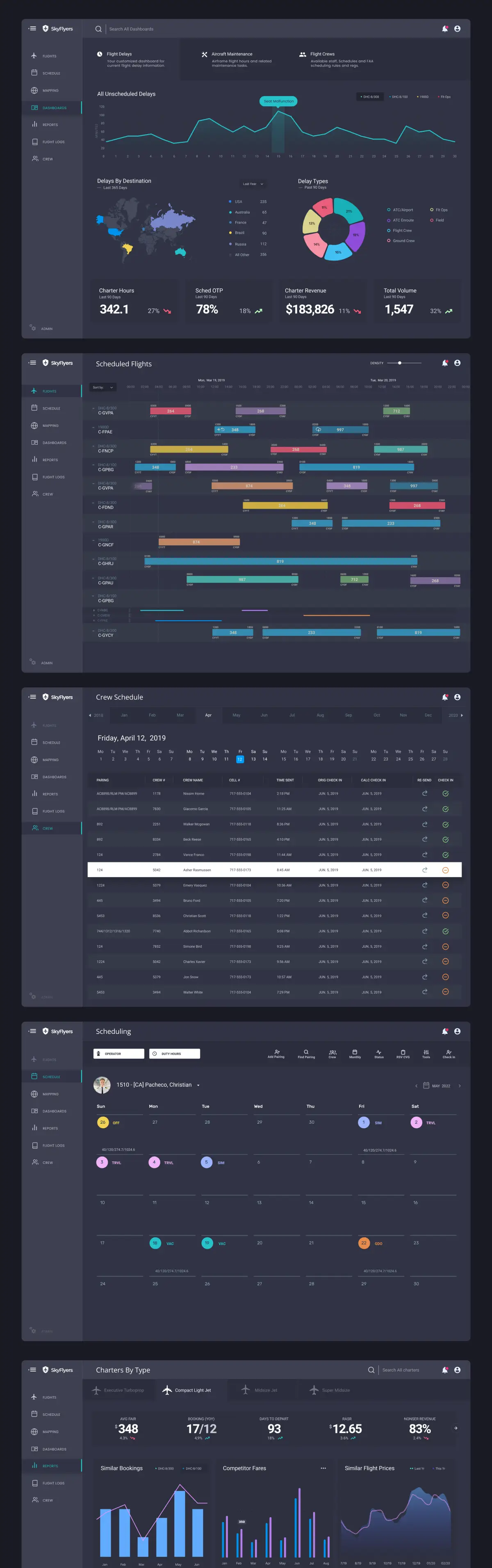Toggle check-in status for Emery Vasquez

pos(445,885)
